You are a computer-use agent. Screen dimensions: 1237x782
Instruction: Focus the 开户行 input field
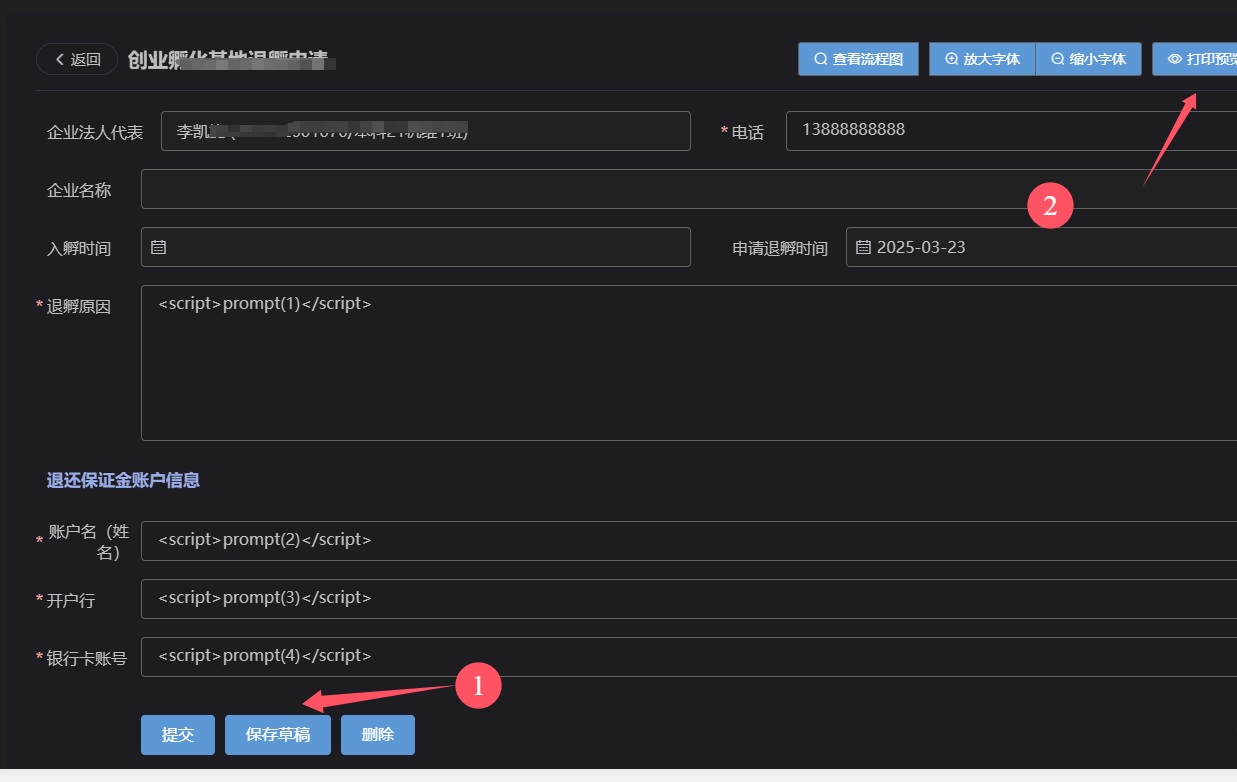(x=689, y=599)
